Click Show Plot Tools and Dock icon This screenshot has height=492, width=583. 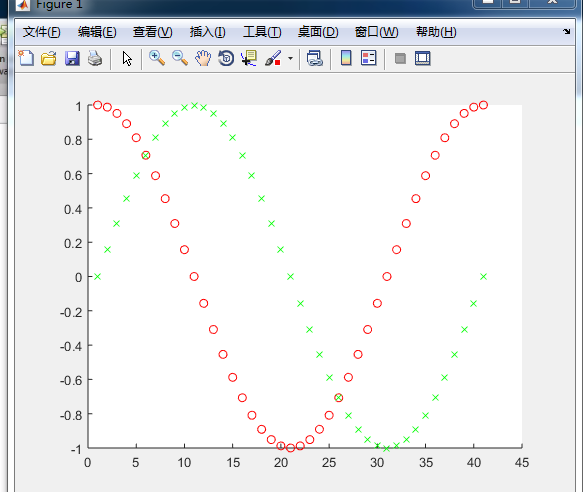pyautogui.click(x=423, y=58)
